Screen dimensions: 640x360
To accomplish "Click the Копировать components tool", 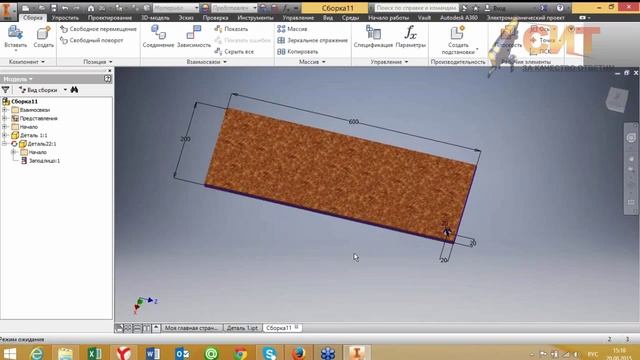I will point(298,52).
